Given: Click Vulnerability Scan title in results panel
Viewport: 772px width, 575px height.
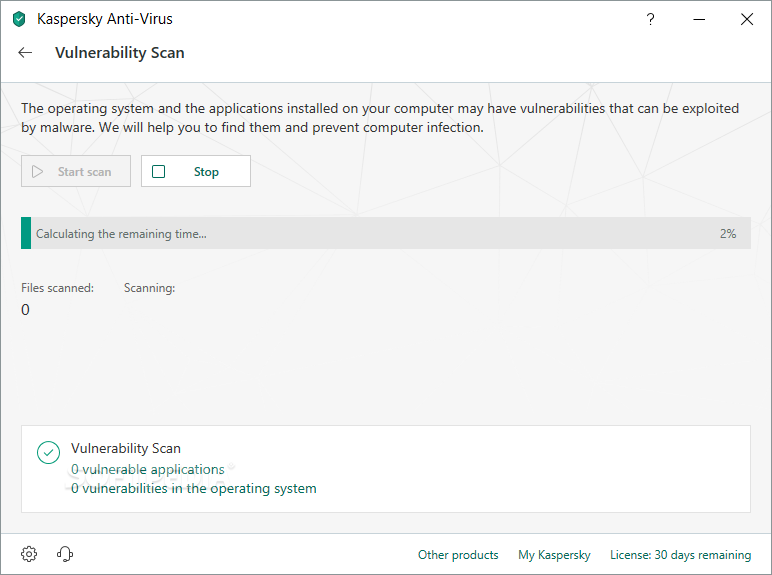Looking at the screenshot, I should (126, 448).
